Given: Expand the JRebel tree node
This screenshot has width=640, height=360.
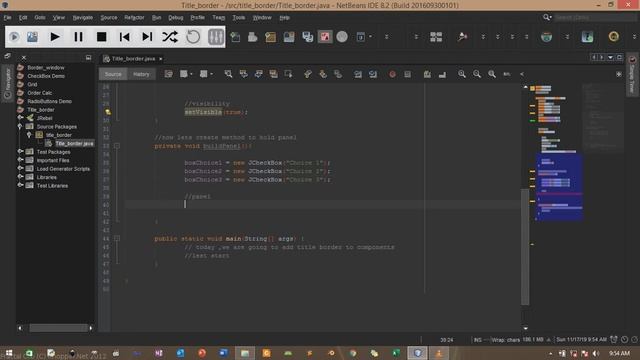Looking at the screenshot, I should (x=20, y=118).
